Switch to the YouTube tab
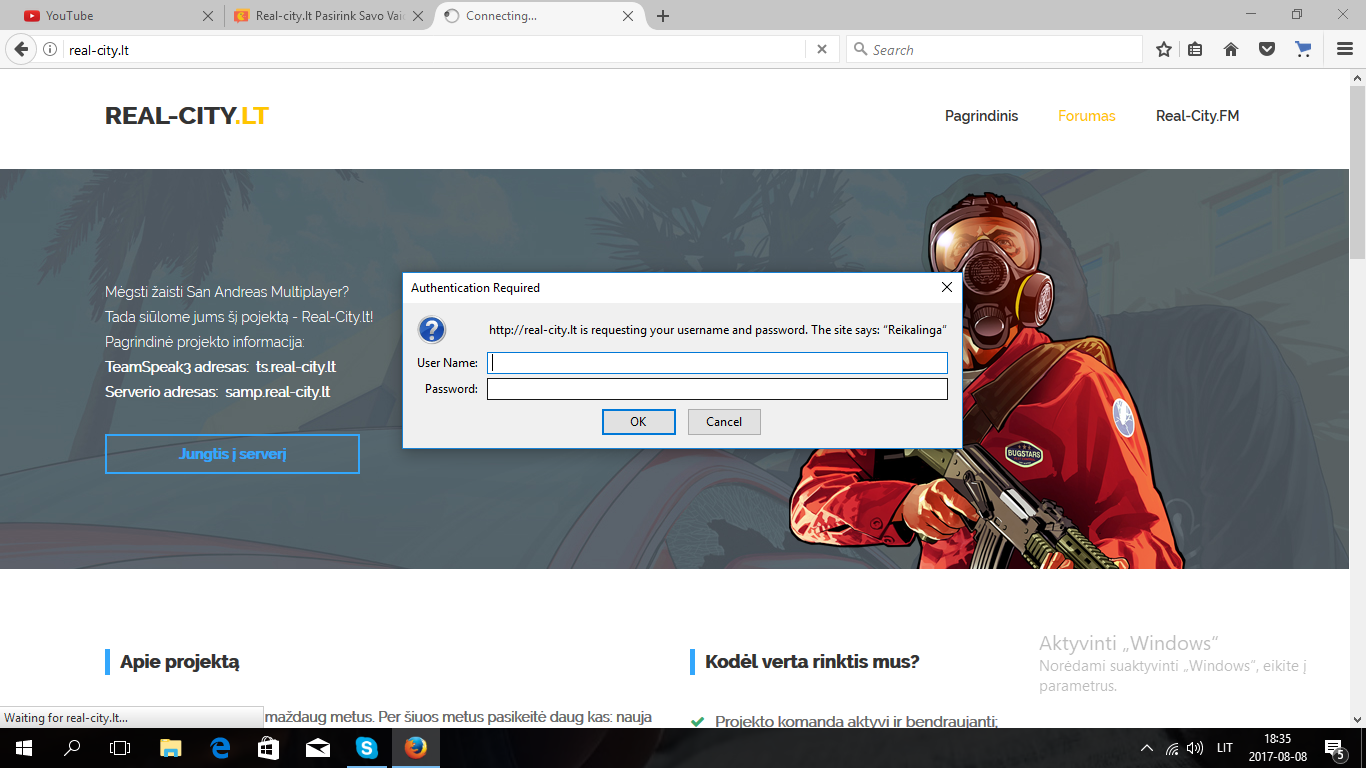The image size is (1366, 768). (x=119, y=16)
